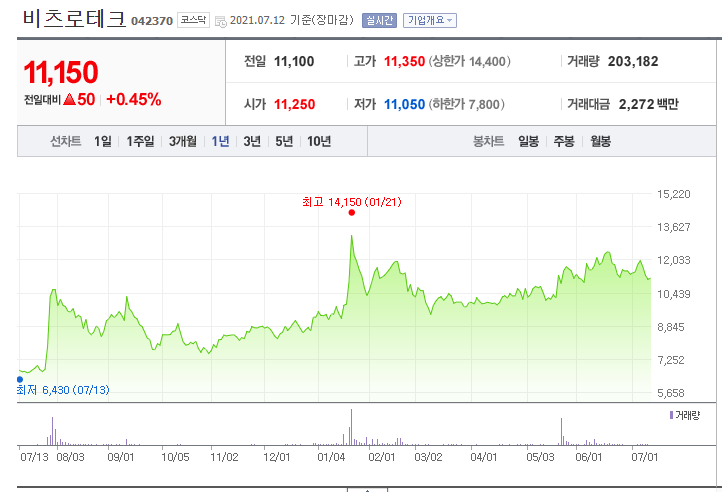Select the 1일 line chart tab
The image size is (722, 492).
(x=103, y=141)
